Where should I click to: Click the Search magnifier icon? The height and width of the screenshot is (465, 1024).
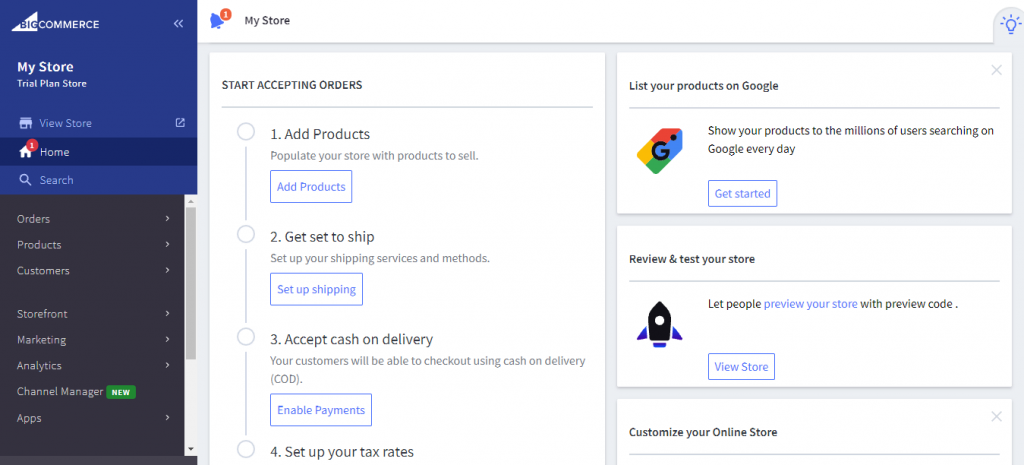(x=26, y=180)
